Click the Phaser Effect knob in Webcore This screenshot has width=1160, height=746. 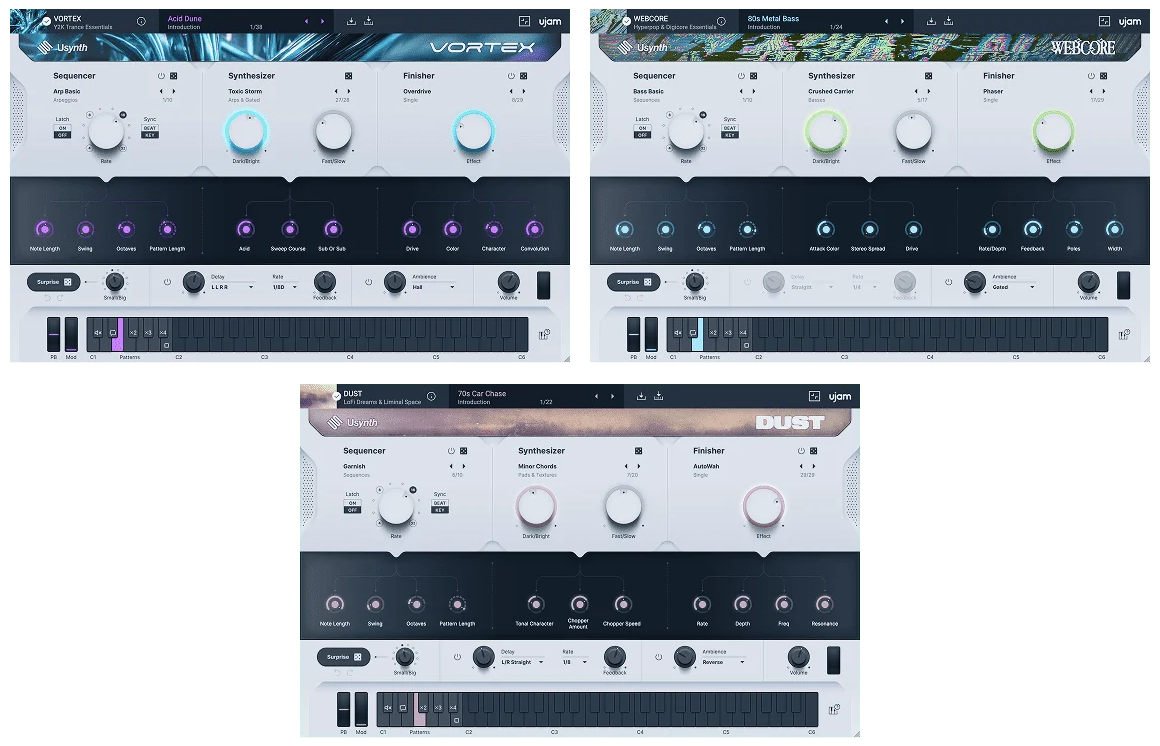1053,132
